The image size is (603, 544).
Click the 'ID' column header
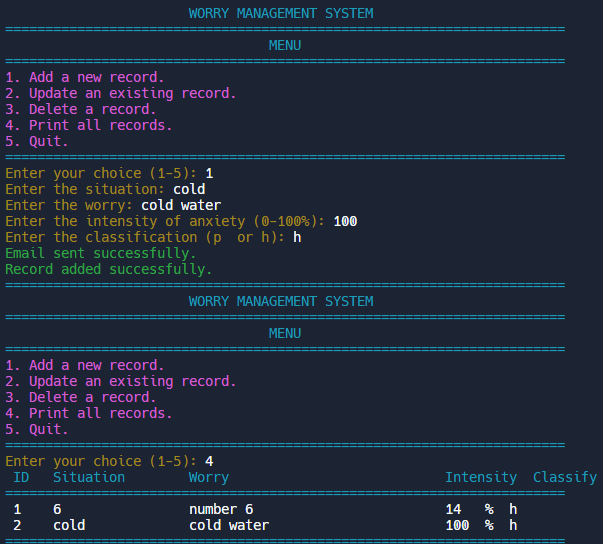pyautogui.click(x=21, y=477)
